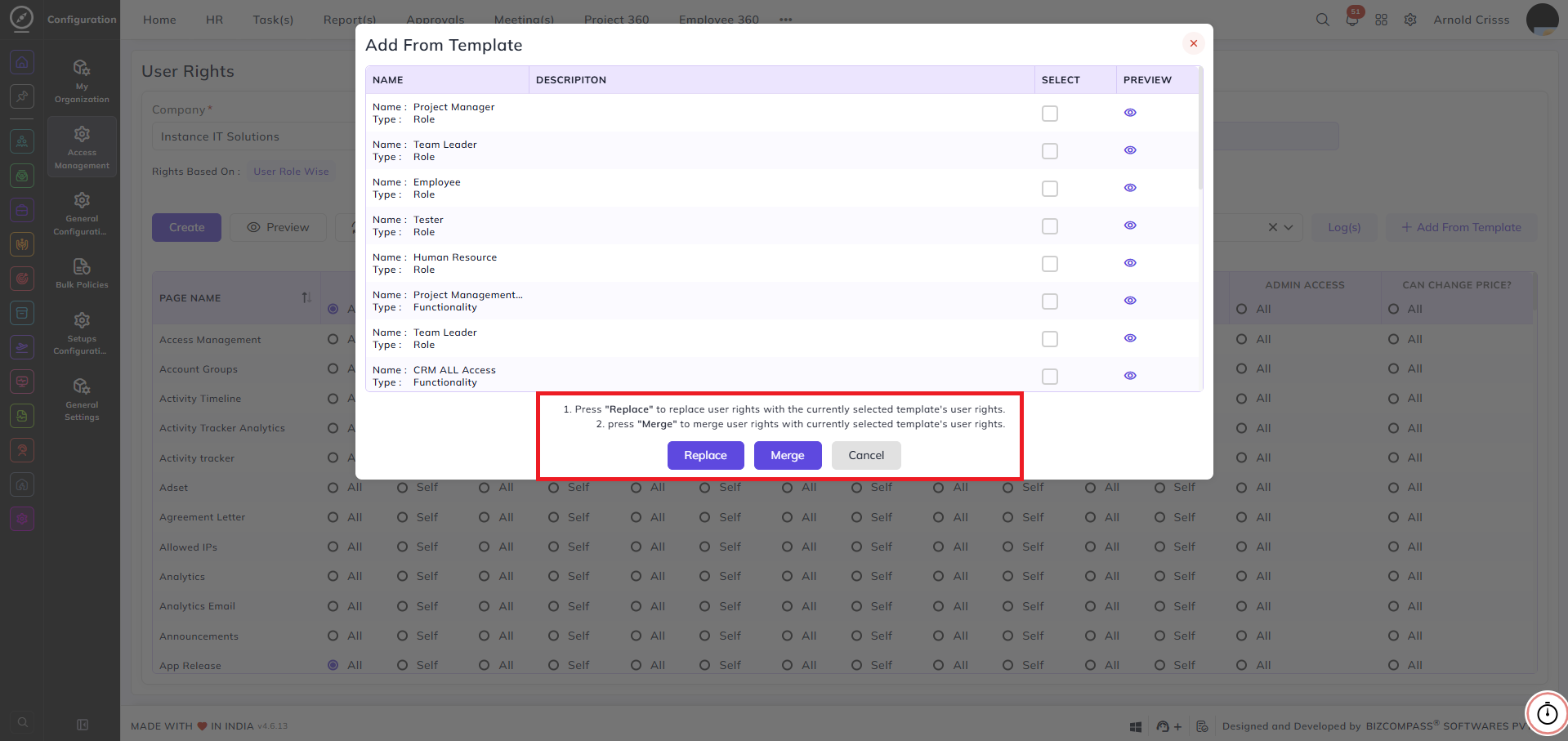Viewport: 1568px width, 741px height.
Task: Open the search icon in the top bar
Action: tap(1322, 20)
